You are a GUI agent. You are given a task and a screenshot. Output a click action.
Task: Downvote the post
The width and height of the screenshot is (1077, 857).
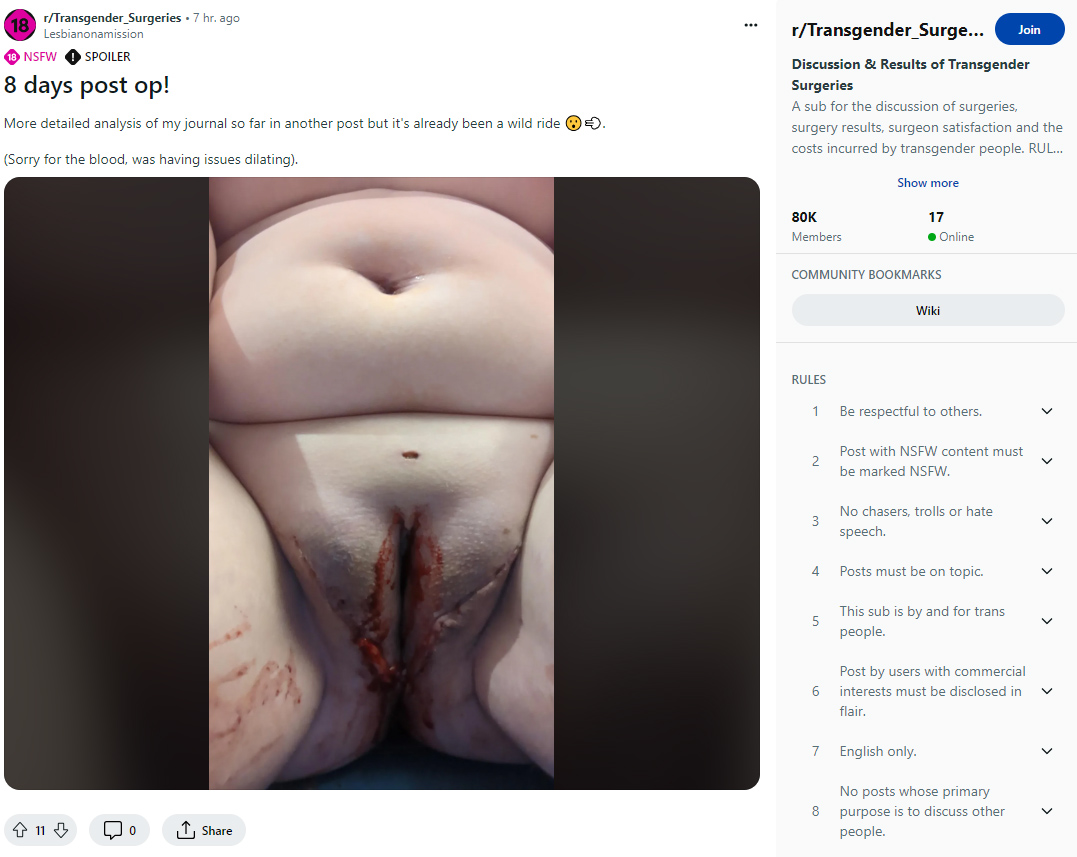[x=61, y=830]
